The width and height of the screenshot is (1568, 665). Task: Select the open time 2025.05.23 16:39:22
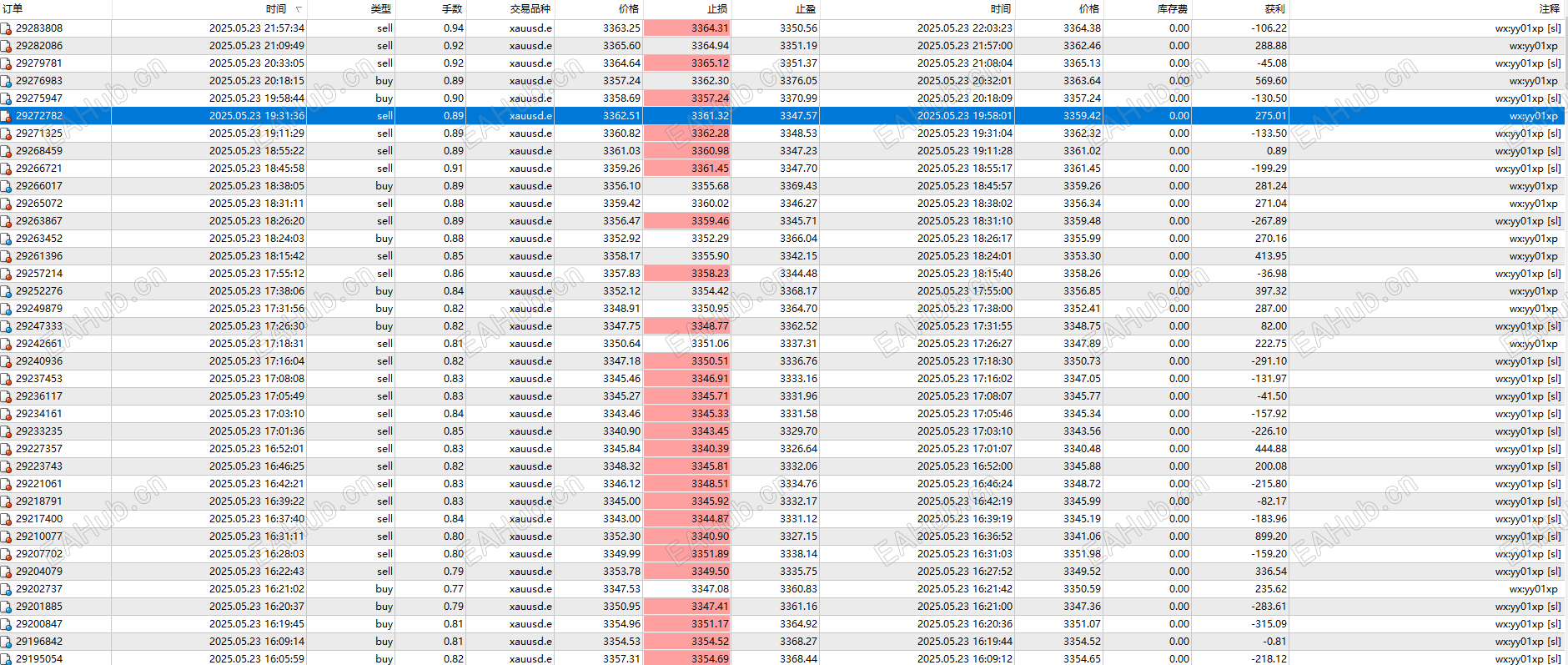coord(257,501)
